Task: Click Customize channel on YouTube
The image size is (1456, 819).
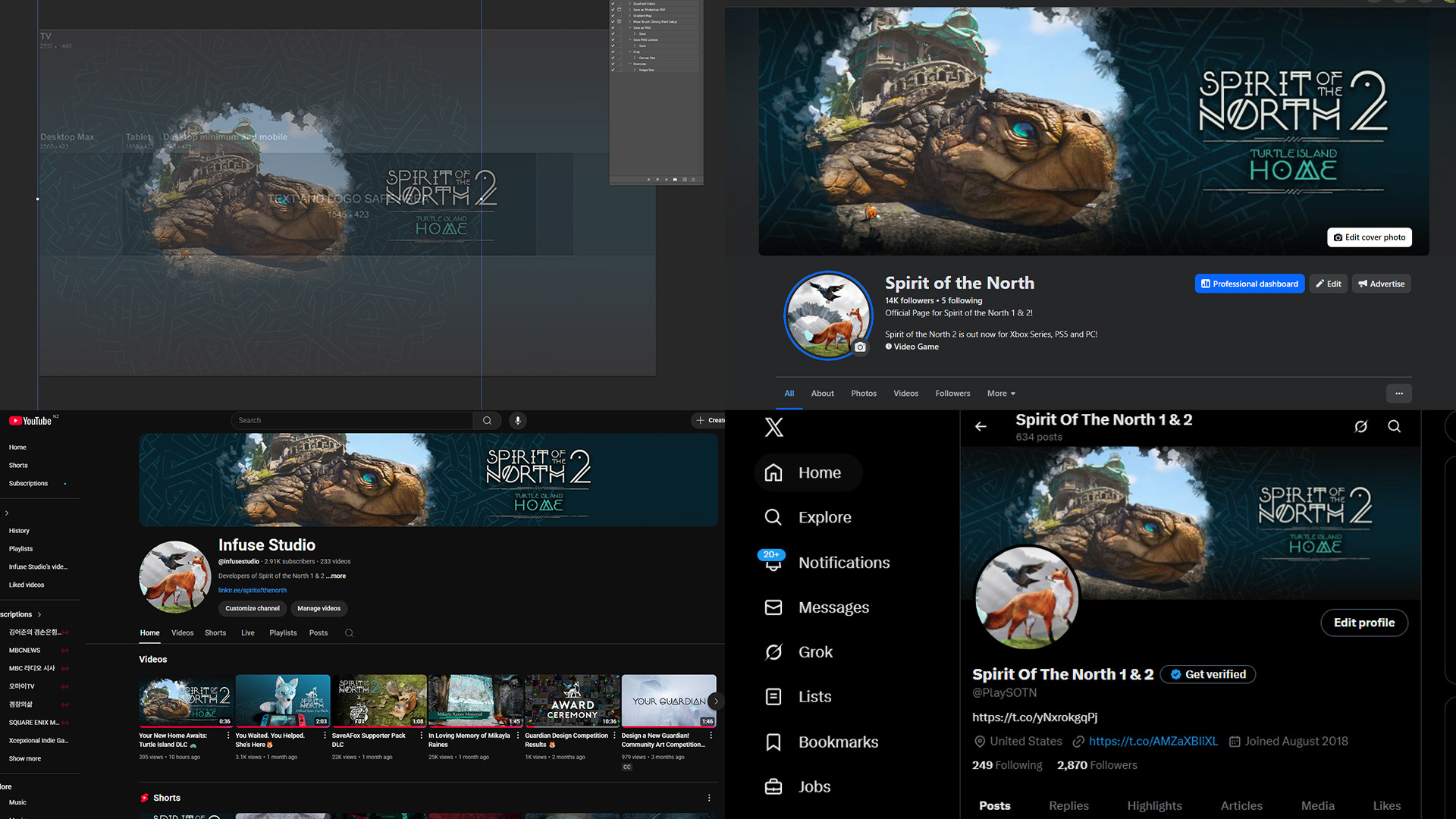Action: click(x=253, y=608)
